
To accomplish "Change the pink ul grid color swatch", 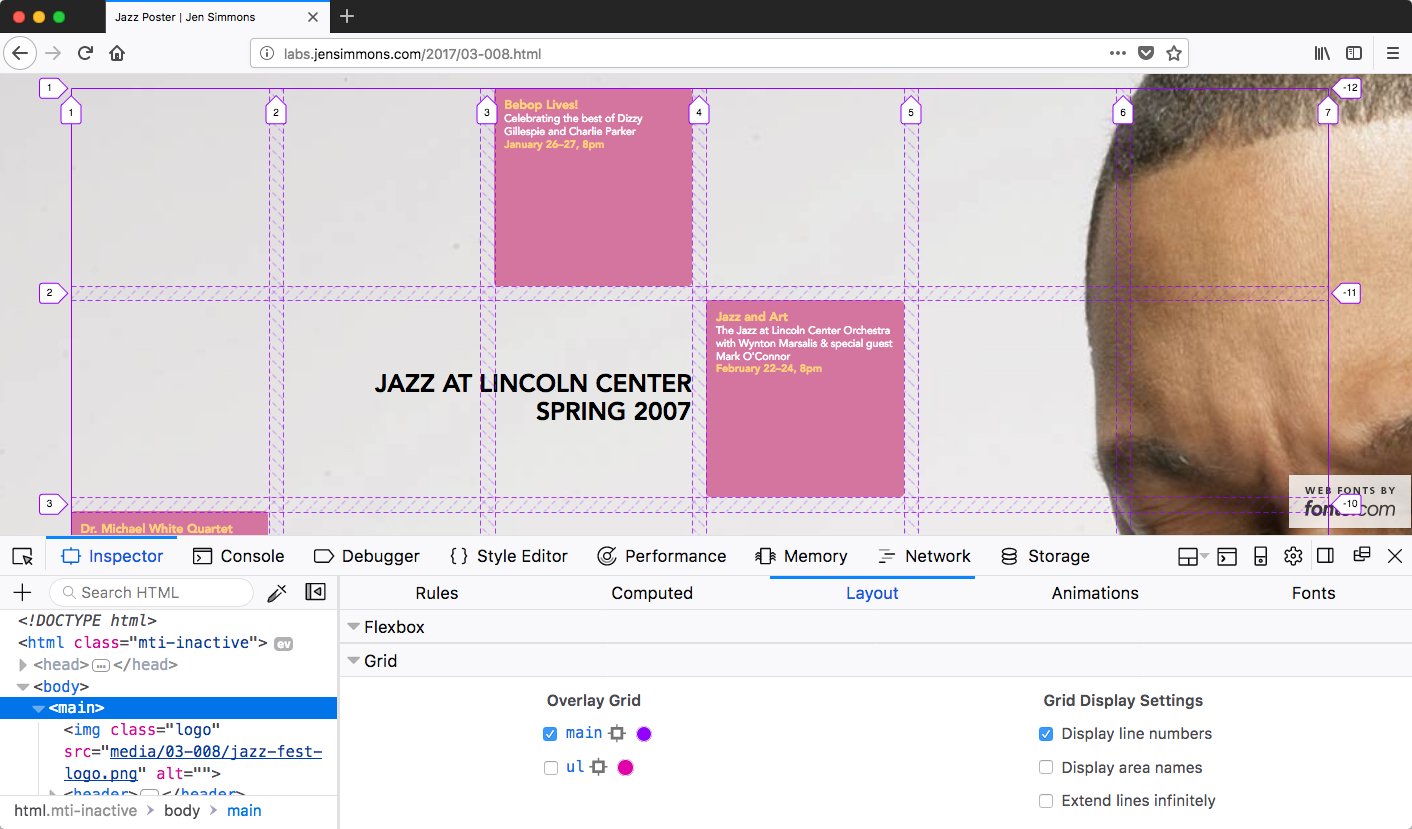I will [625, 768].
